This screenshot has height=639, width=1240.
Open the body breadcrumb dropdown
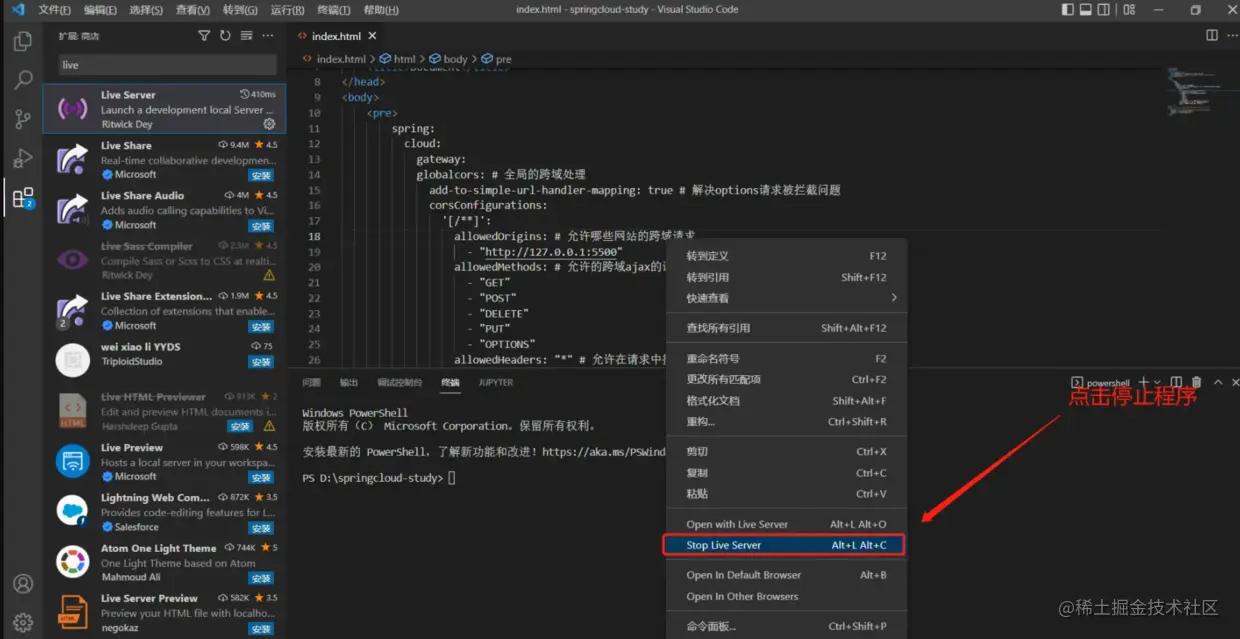tap(448, 59)
